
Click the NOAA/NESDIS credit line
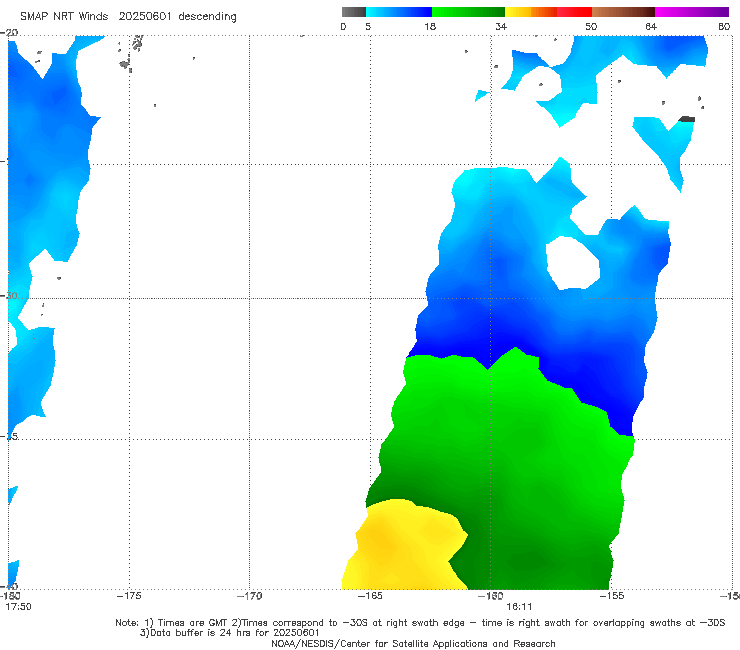tap(413, 644)
